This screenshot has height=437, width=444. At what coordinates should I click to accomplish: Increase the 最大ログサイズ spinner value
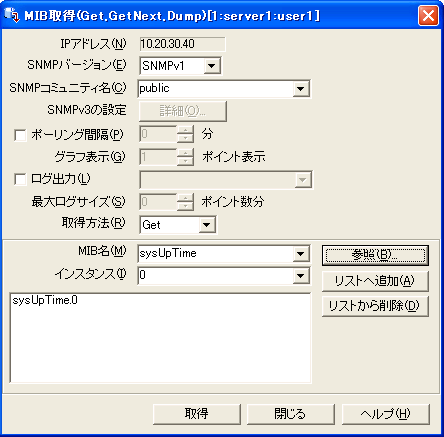pyautogui.click(x=185, y=198)
